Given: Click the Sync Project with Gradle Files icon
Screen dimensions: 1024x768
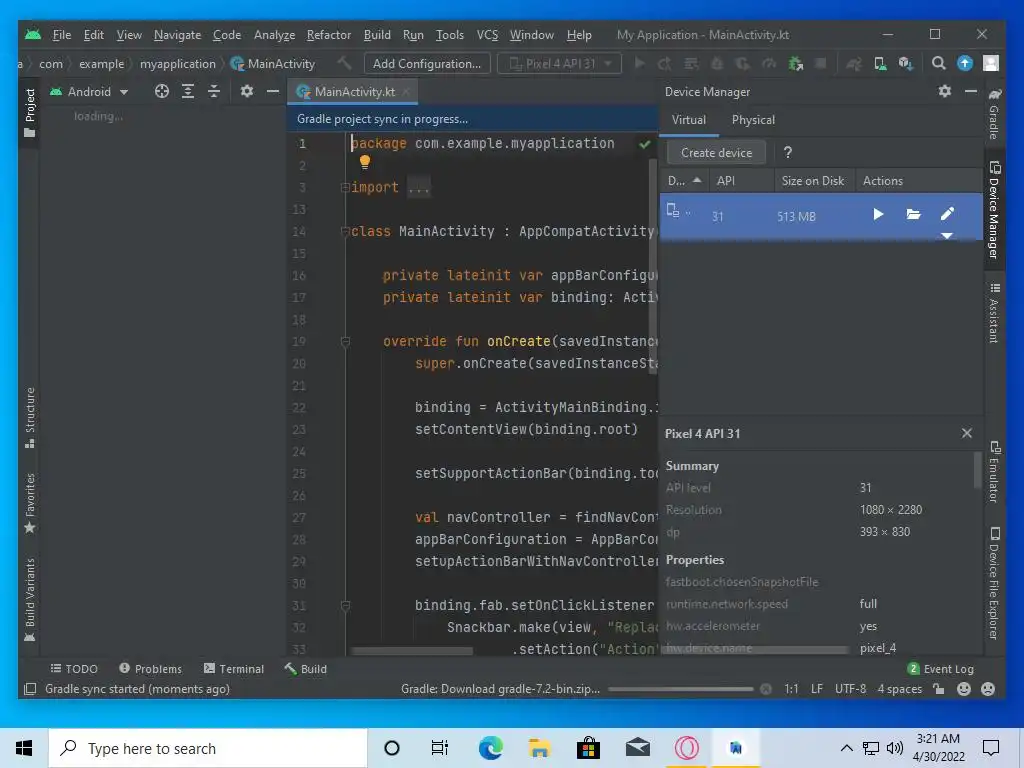Looking at the screenshot, I should [x=854, y=63].
